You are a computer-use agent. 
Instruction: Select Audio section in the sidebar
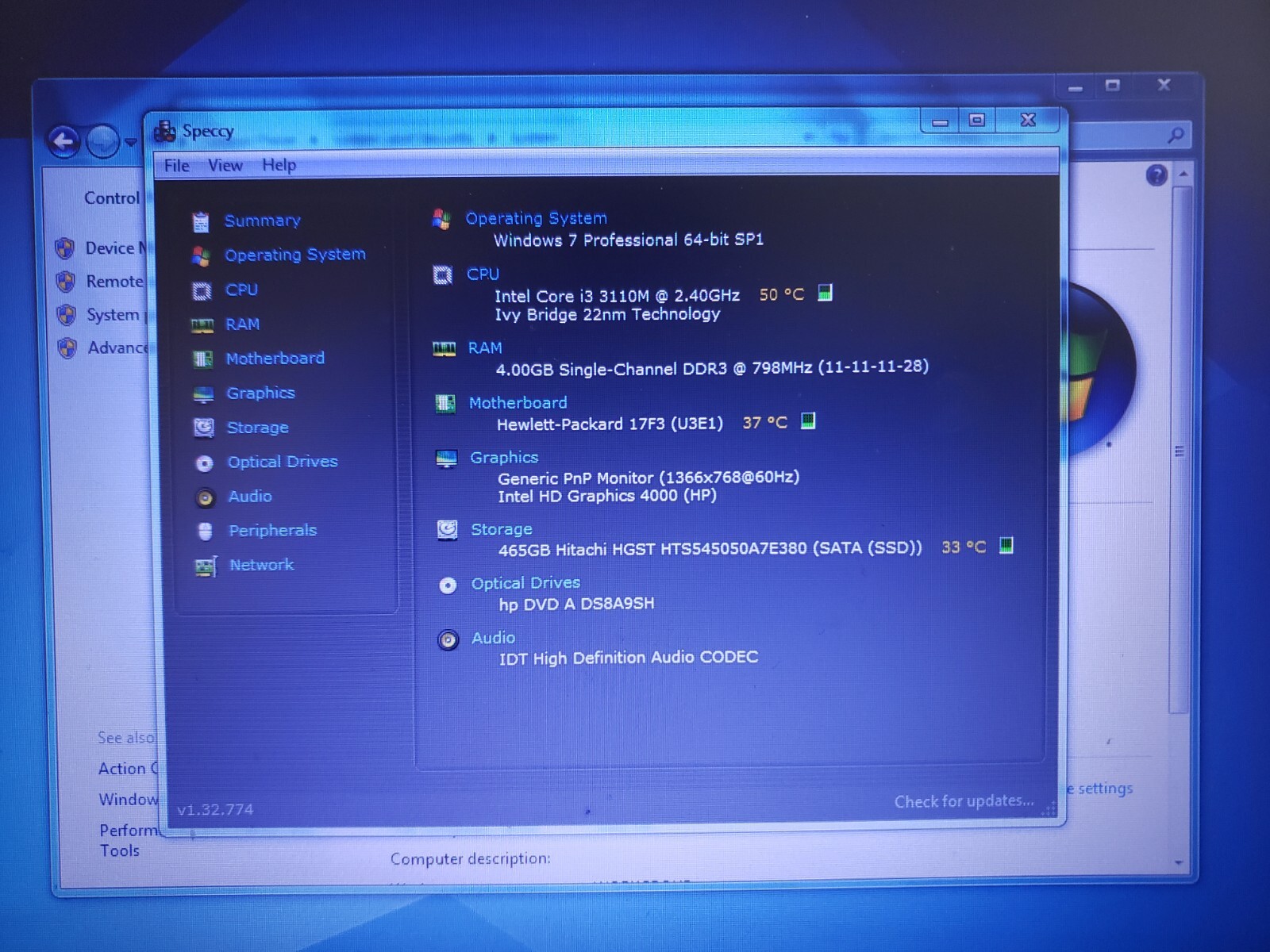249,497
